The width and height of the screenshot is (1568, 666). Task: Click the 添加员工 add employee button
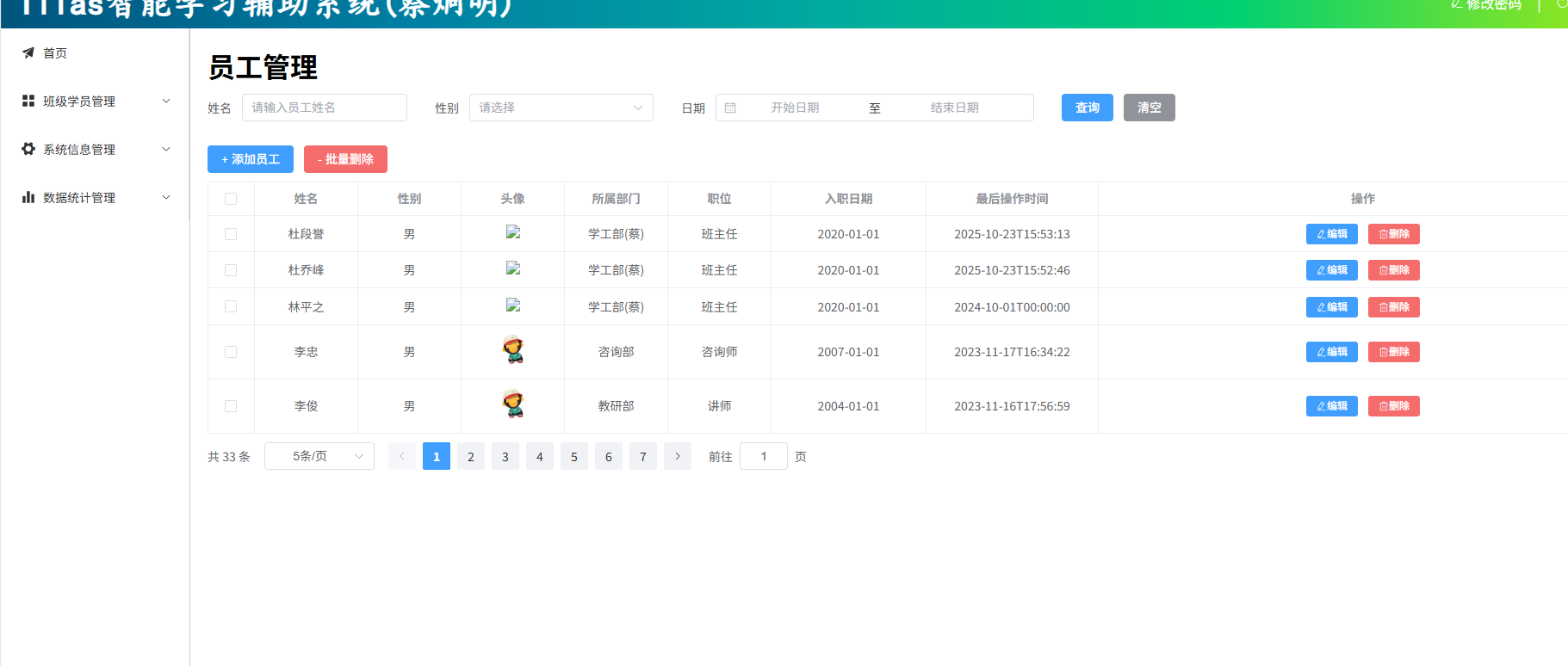coord(251,159)
